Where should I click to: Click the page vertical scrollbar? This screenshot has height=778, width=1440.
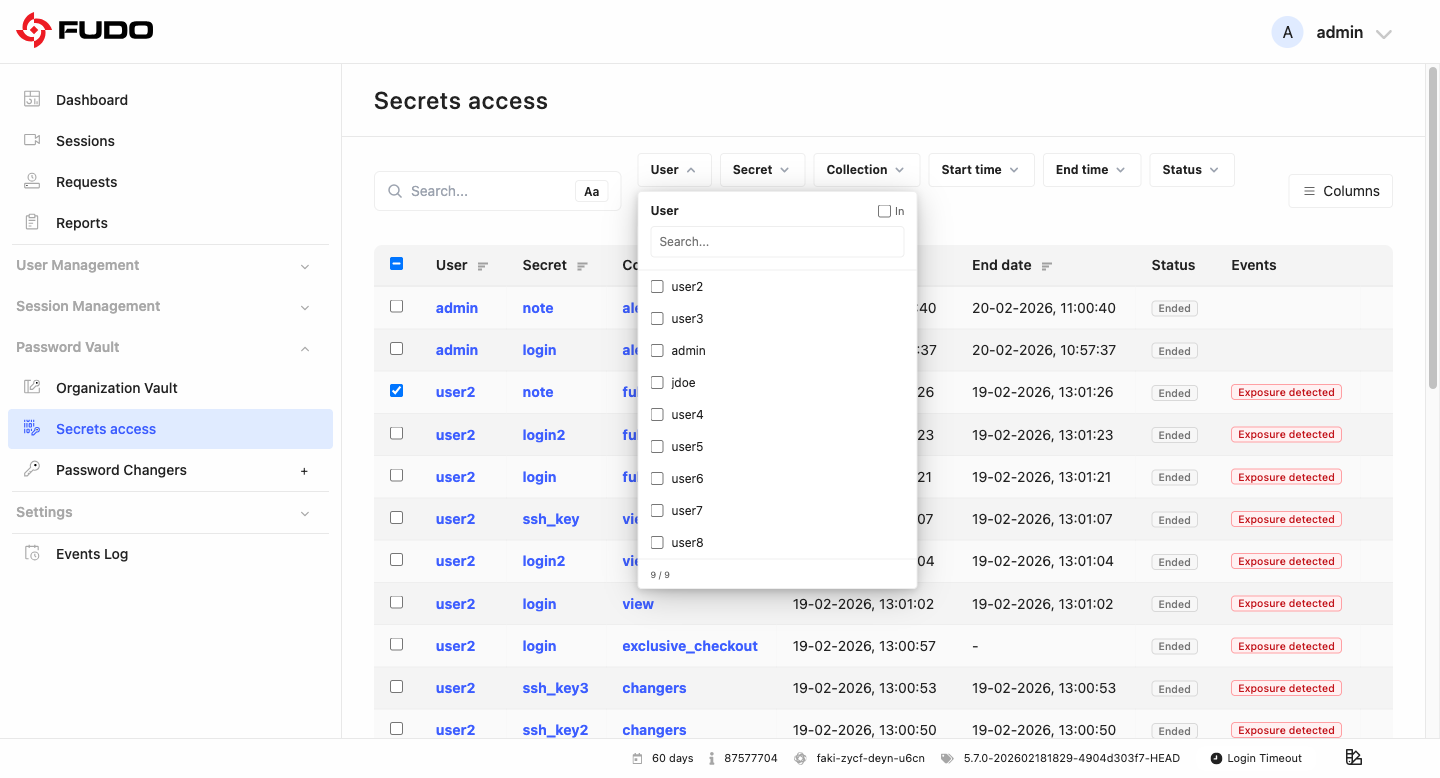pyautogui.click(x=1433, y=228)
